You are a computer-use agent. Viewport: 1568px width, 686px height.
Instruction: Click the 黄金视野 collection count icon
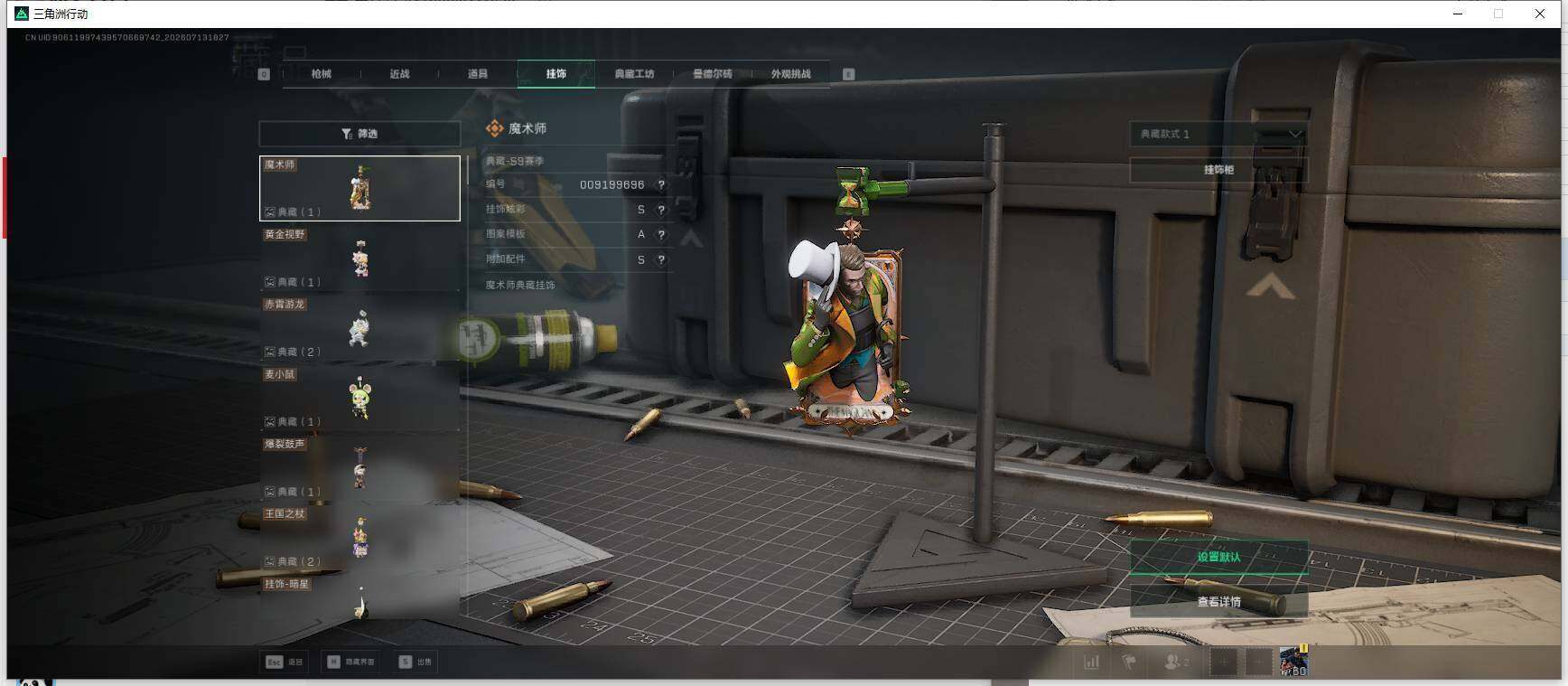[269, 282]
